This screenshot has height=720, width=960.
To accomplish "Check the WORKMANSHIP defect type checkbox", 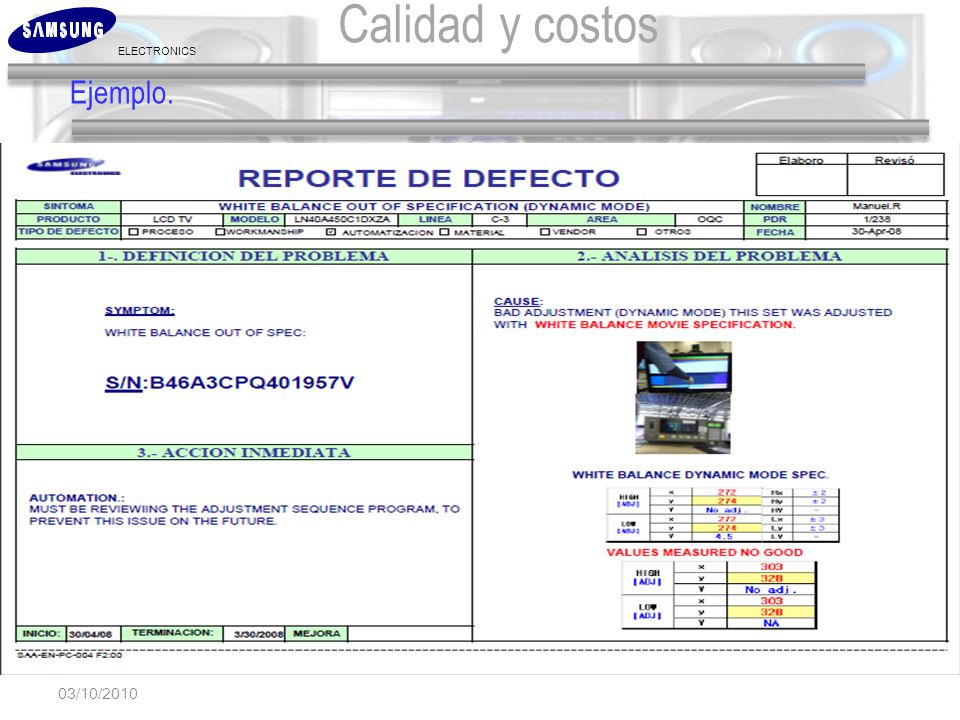I will click(220, 232).
